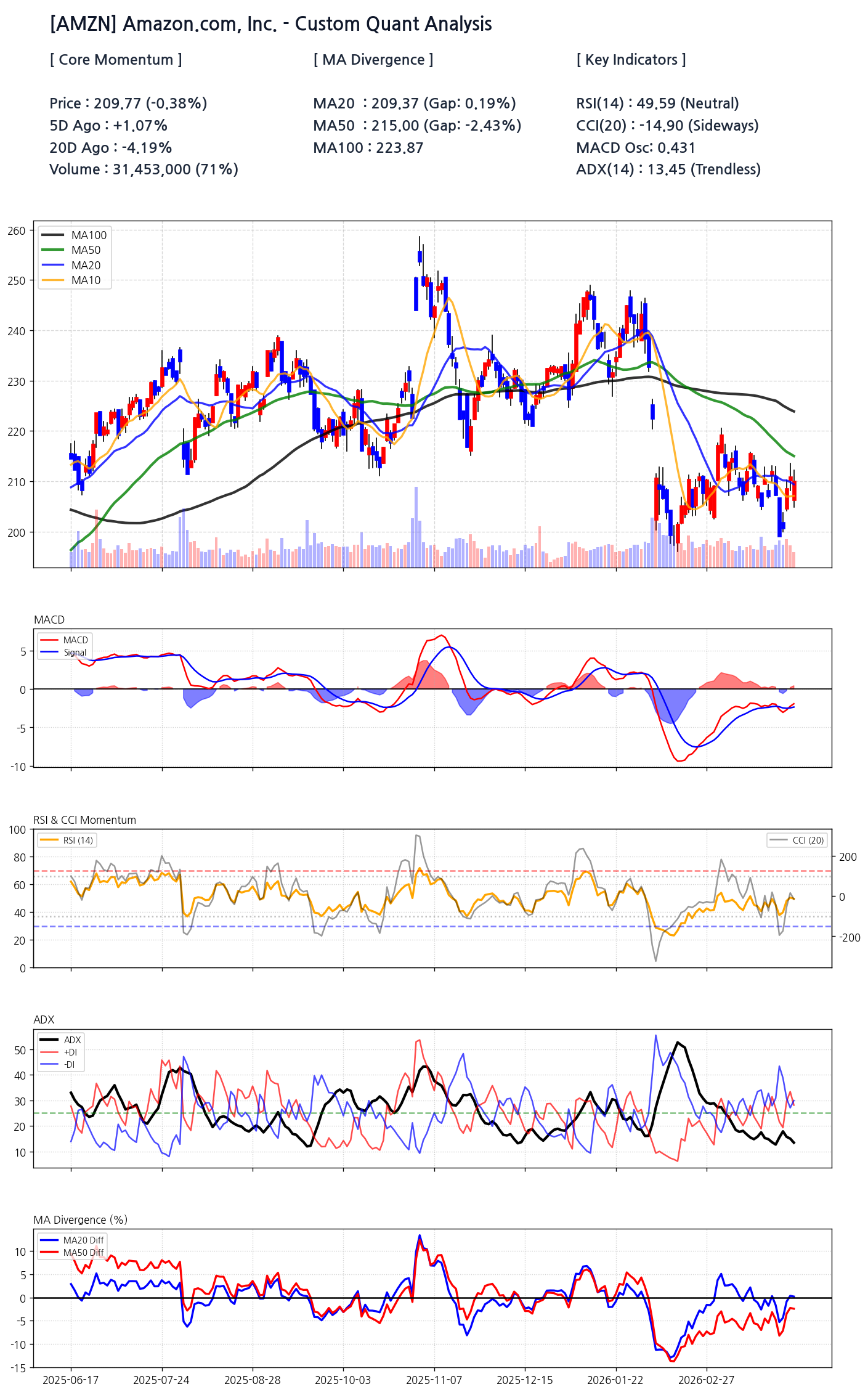Click the Volume 31,453,000 (71%) line
The image size is (868, 1392).
point(144,169)
